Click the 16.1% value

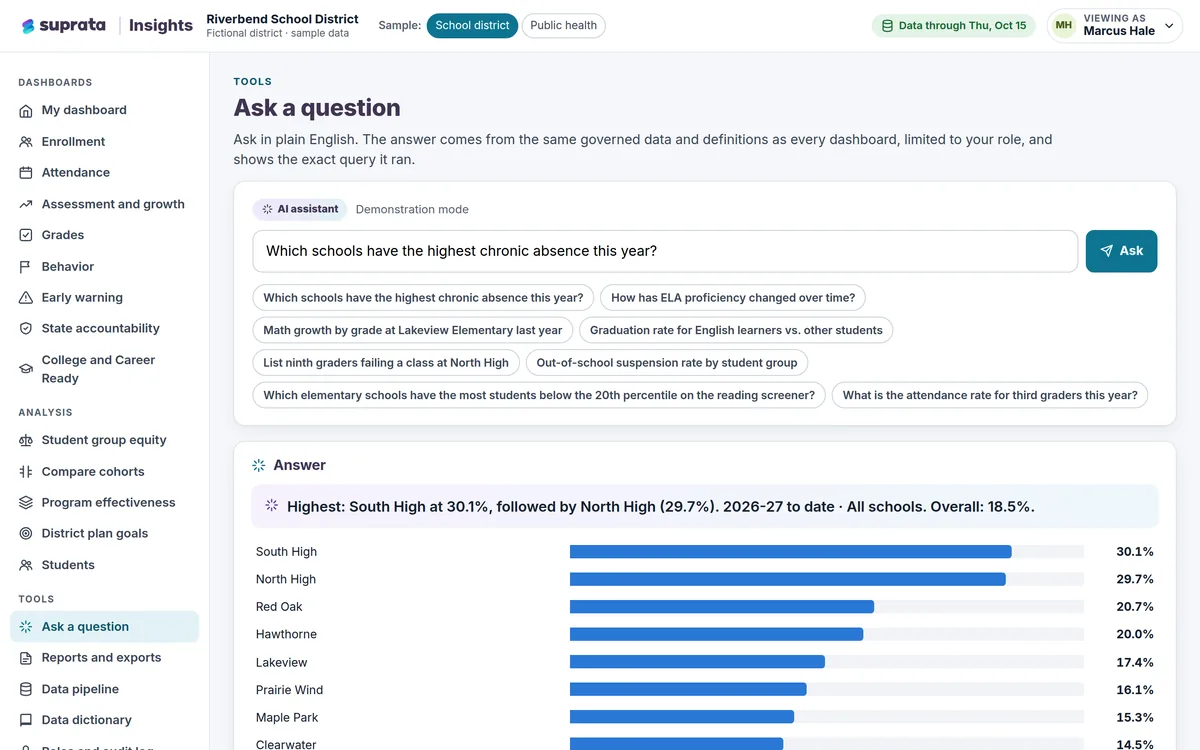click(1135, 690)
